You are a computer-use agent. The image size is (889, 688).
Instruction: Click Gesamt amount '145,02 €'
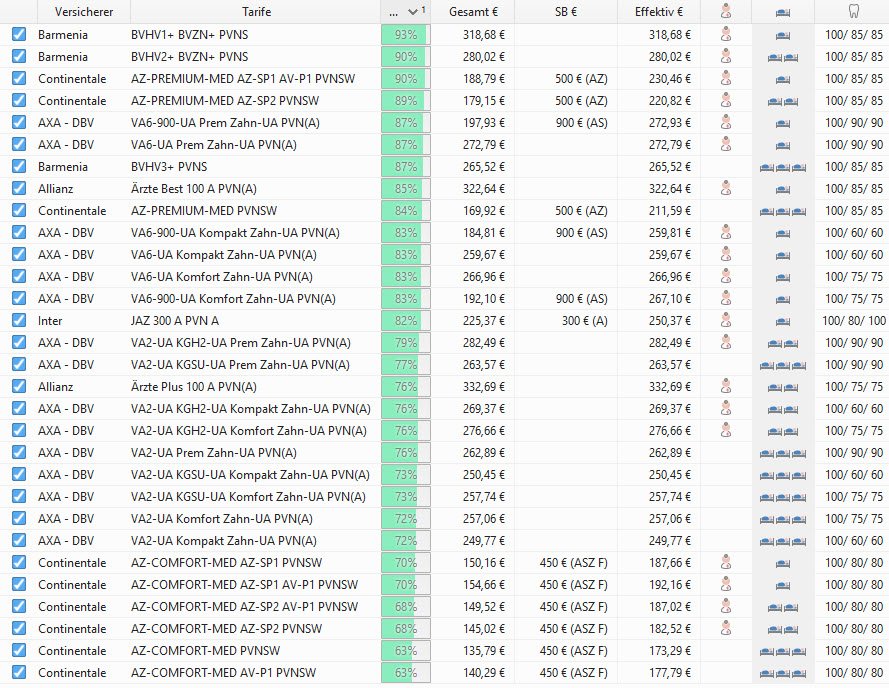point(484,629)
